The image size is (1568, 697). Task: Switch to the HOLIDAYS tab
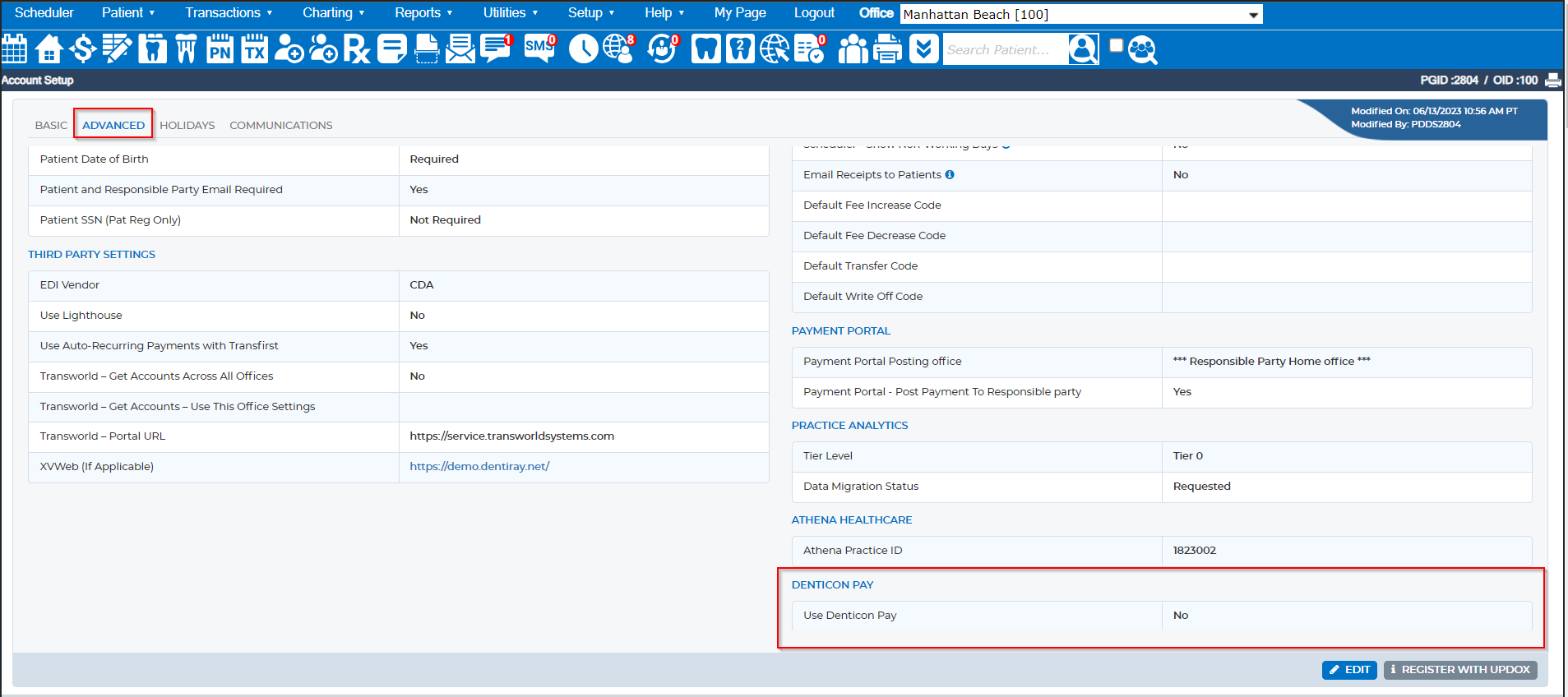pos(187,125)
